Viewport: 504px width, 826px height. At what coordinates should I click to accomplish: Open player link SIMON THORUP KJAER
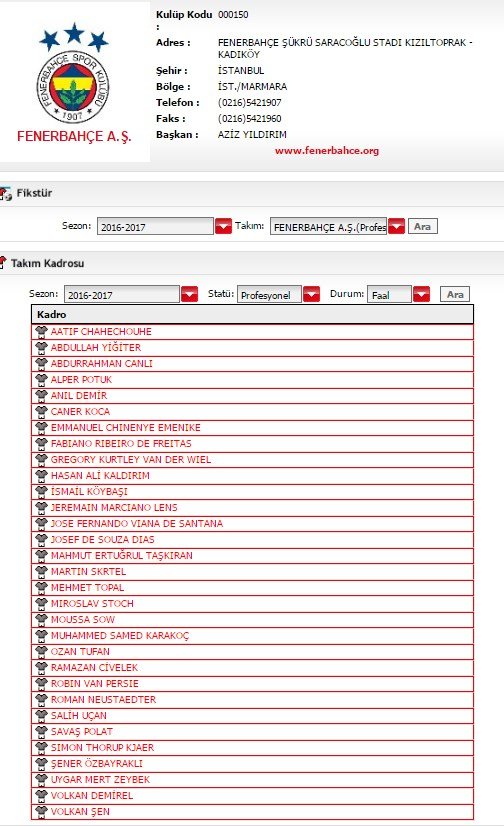(102, 747)
